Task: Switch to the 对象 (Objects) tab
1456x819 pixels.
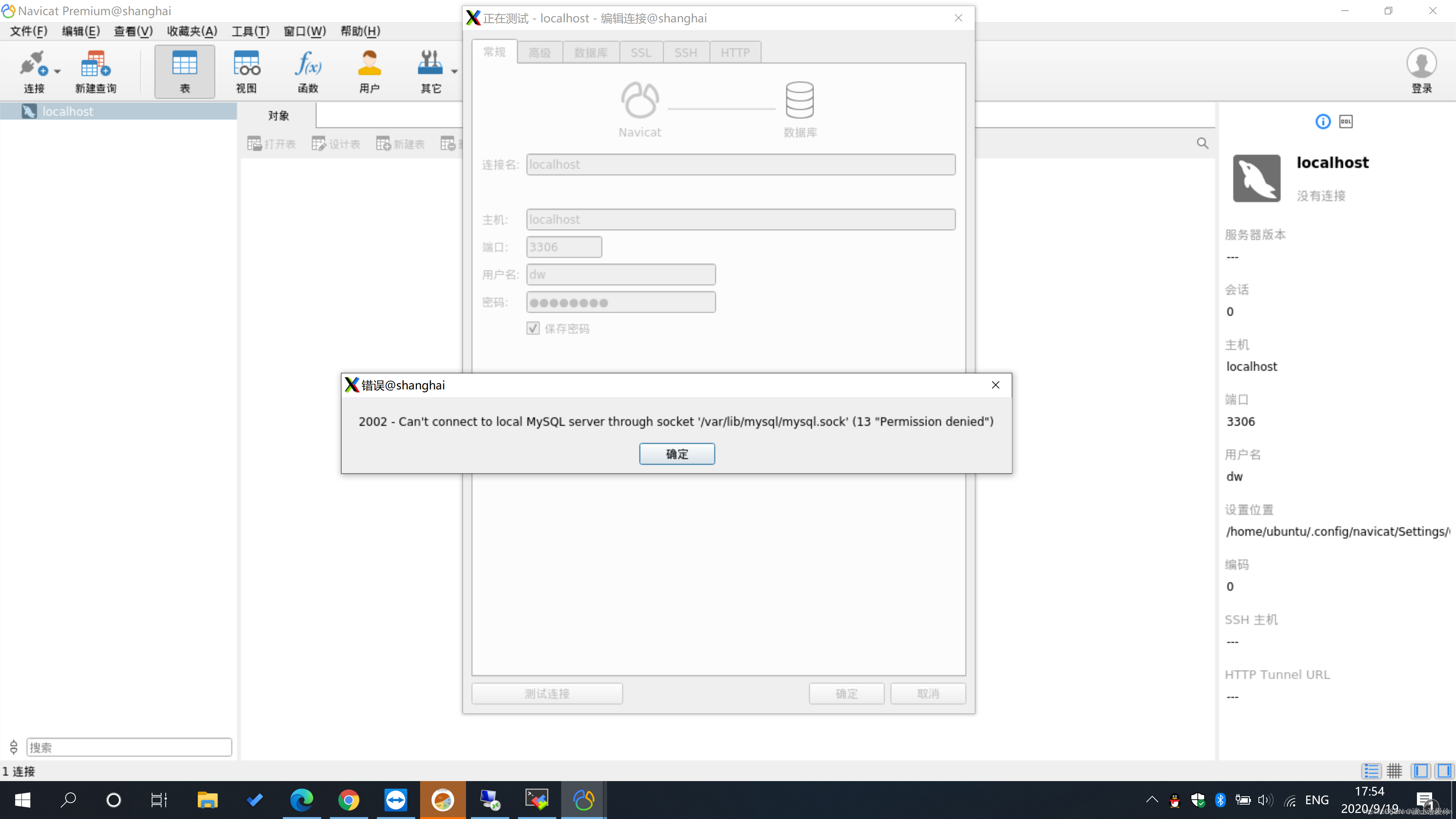Action: (x=278, y=116)
